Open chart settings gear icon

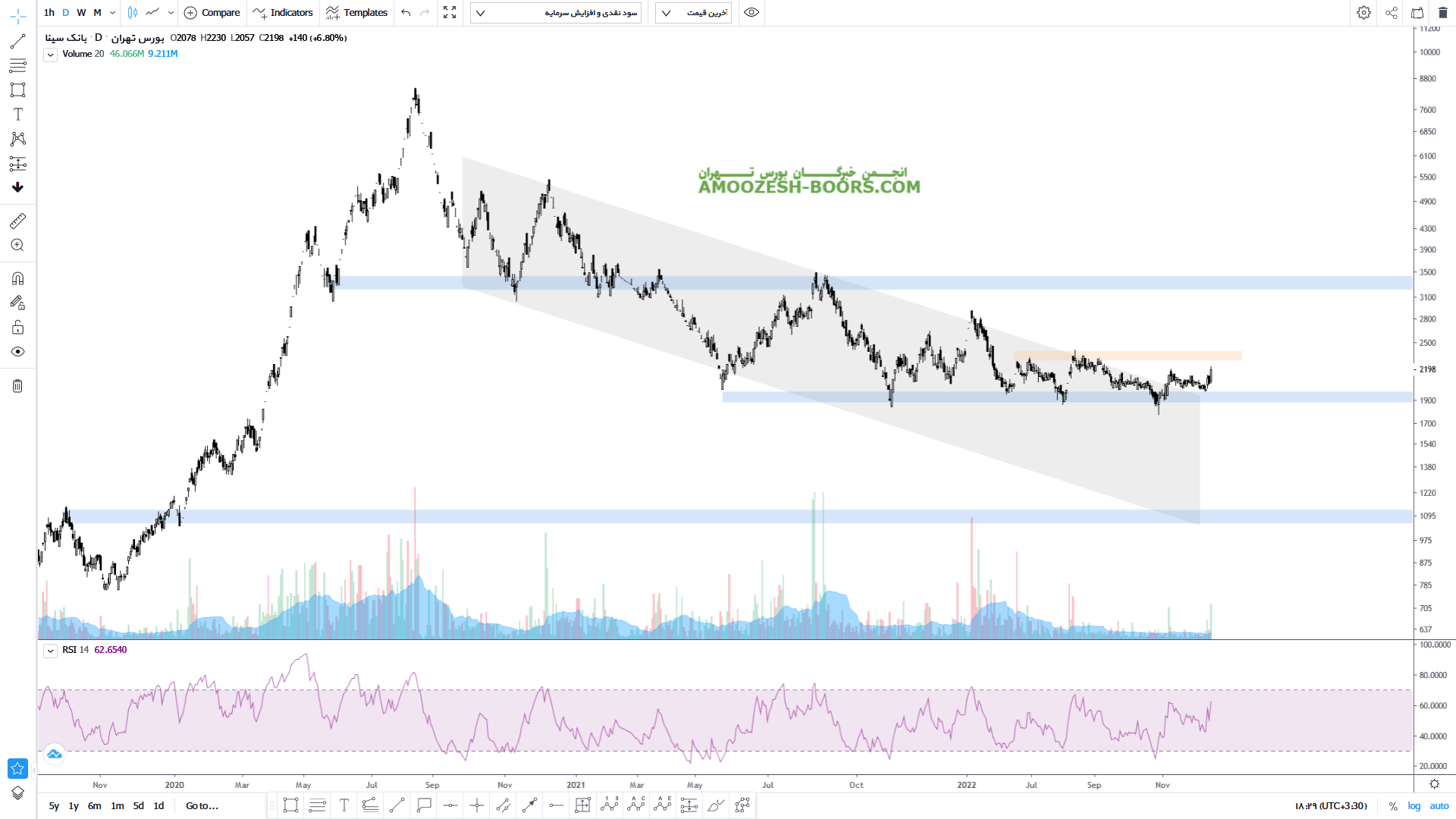point(1363,13)
